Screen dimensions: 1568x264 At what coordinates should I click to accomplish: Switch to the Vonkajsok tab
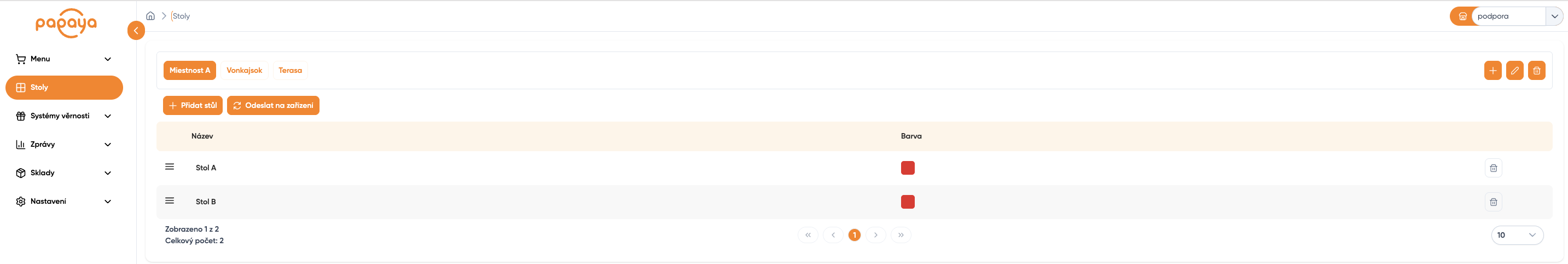pos(244,71)
